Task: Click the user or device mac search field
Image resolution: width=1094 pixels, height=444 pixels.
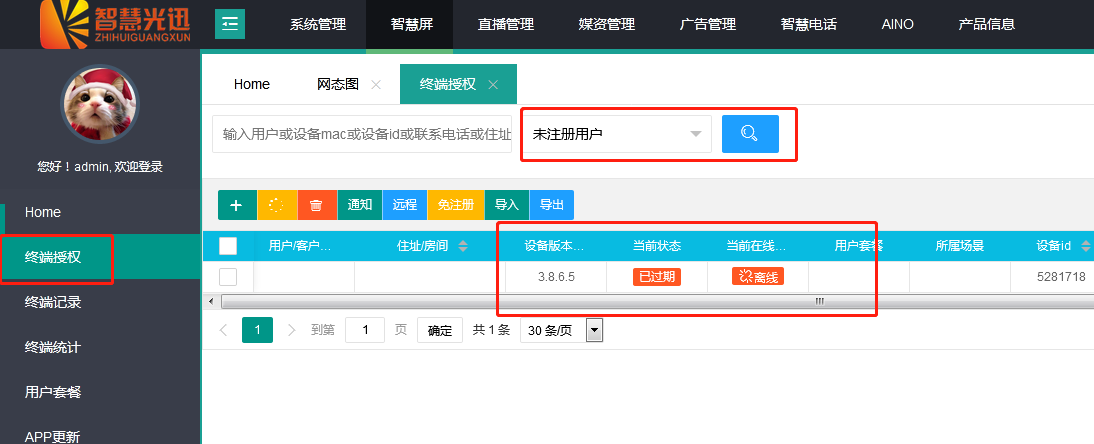Action: [x=365, y=134]
